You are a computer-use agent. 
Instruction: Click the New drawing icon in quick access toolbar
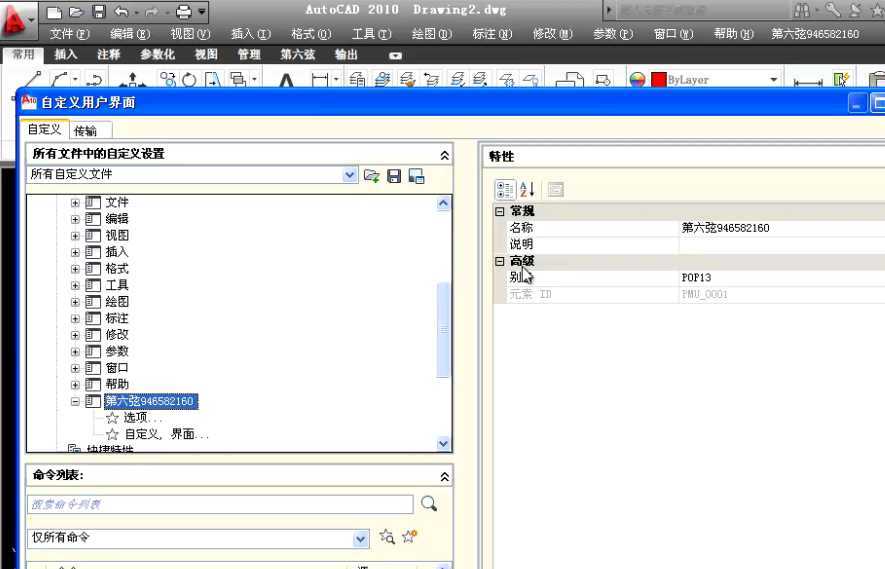click(54, 11)
